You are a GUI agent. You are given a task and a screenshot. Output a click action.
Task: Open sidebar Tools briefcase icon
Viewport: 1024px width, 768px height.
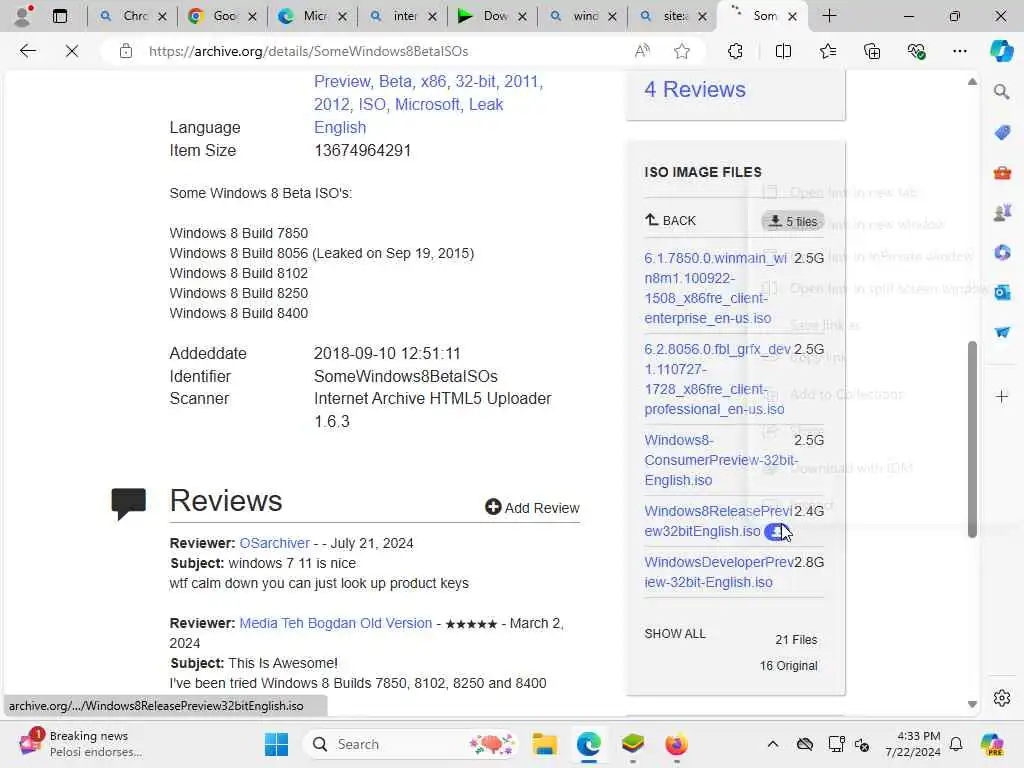click(1002, 173)
